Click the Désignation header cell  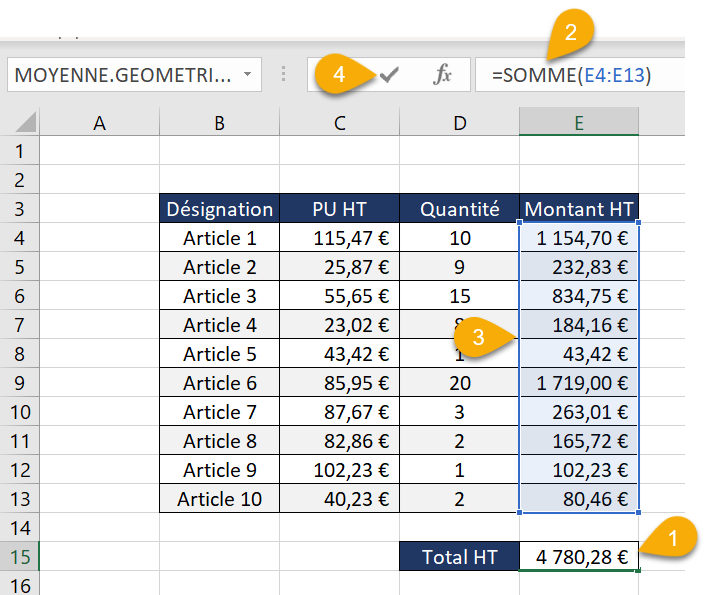coord(219,209)
